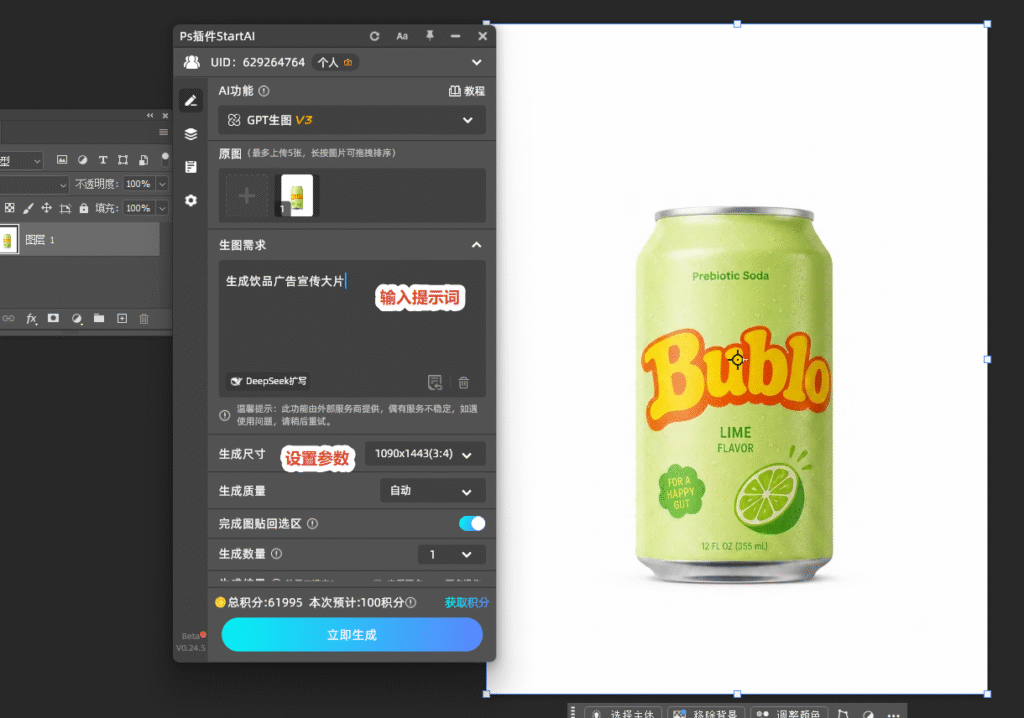
Task: Clear the prompt with trash icon
Action: tap(464, 382)
